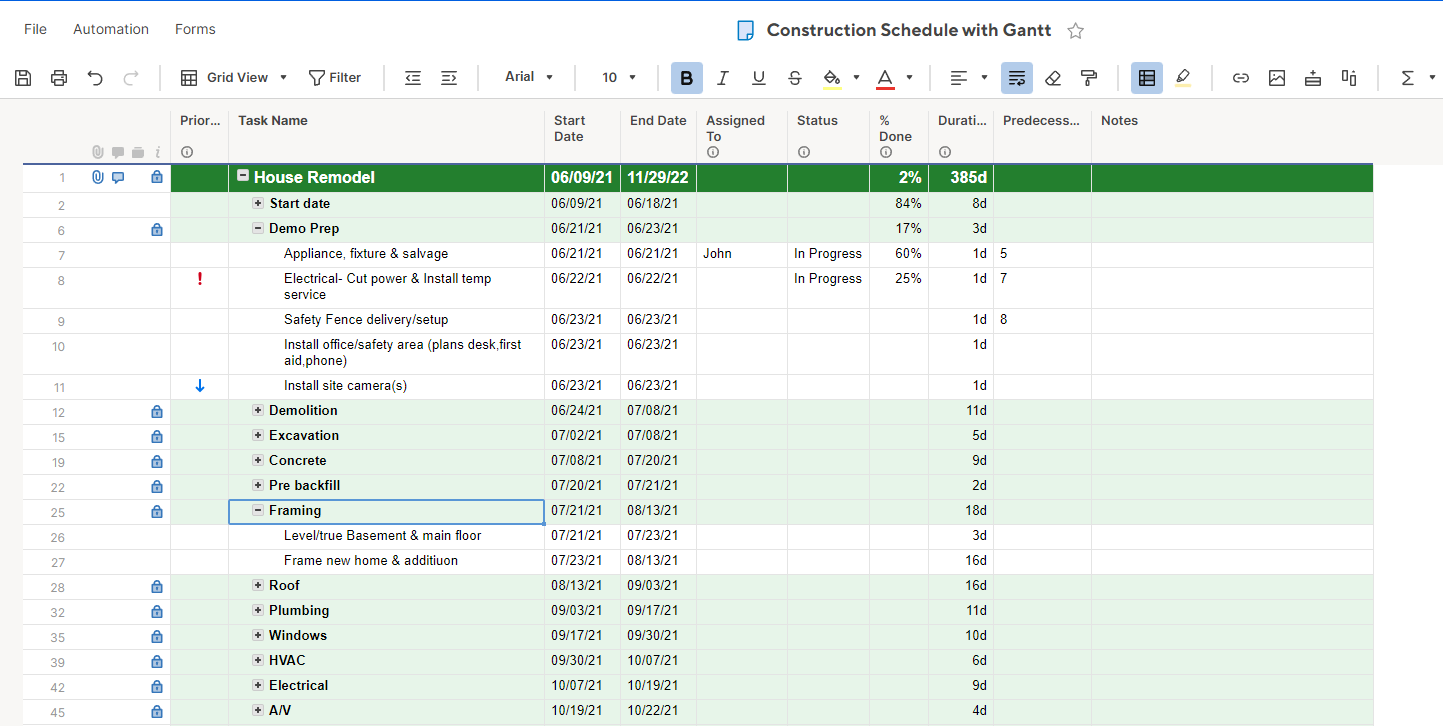The image size is (1443, 726).
Task: Click the Insert link icon
Action: tap(1241, 78)
